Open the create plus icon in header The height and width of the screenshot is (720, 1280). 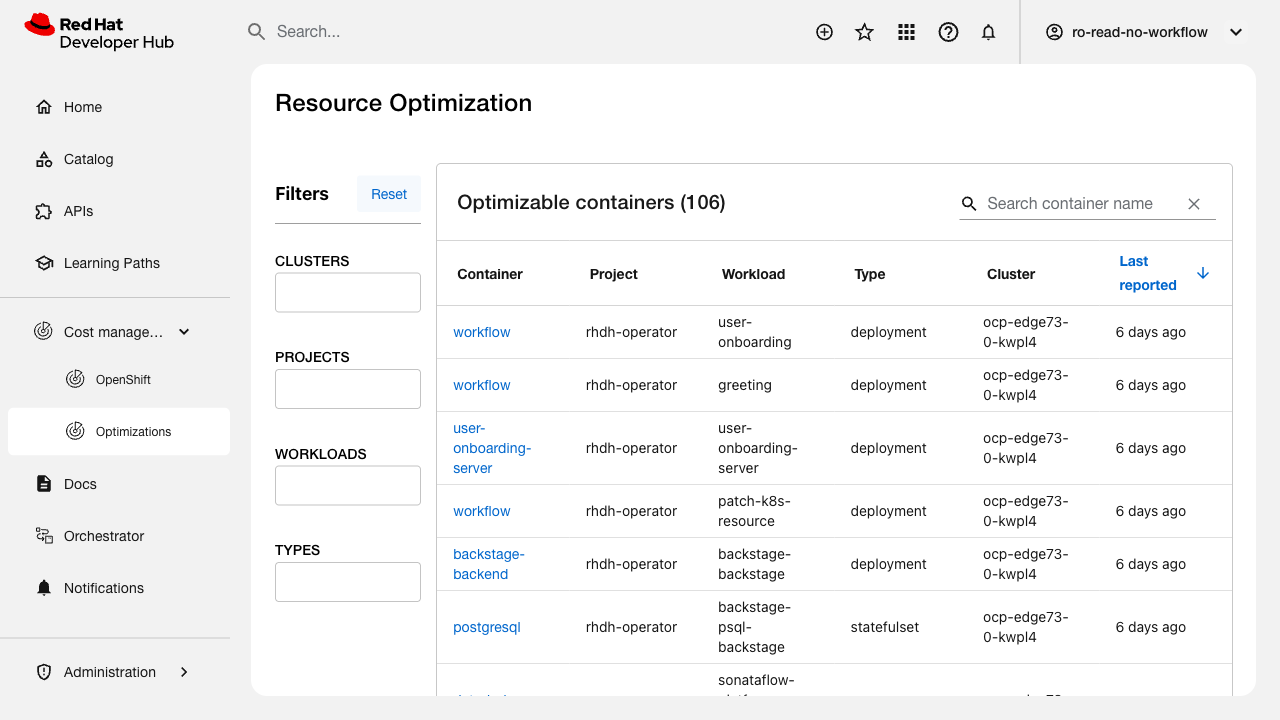click(824, 32)
